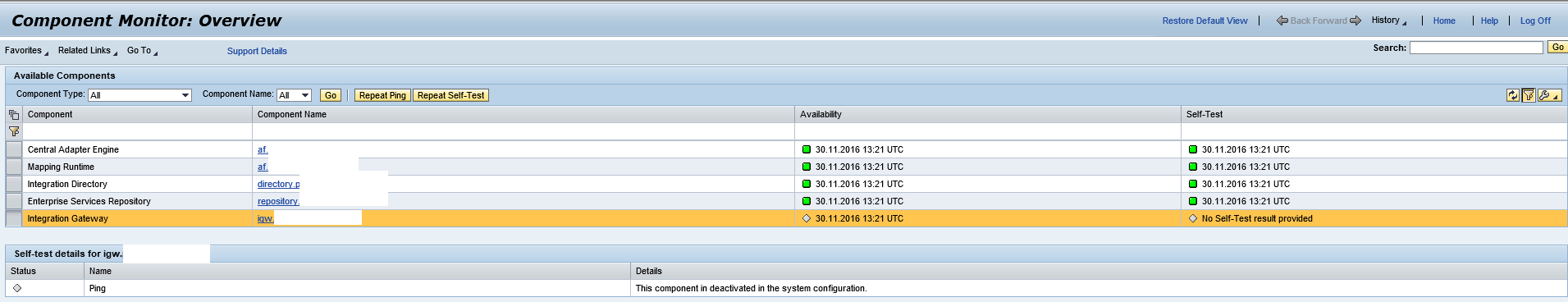Click the Self-Test column header
Screen dimensions: 1568x302
(x=1374, y=115)
